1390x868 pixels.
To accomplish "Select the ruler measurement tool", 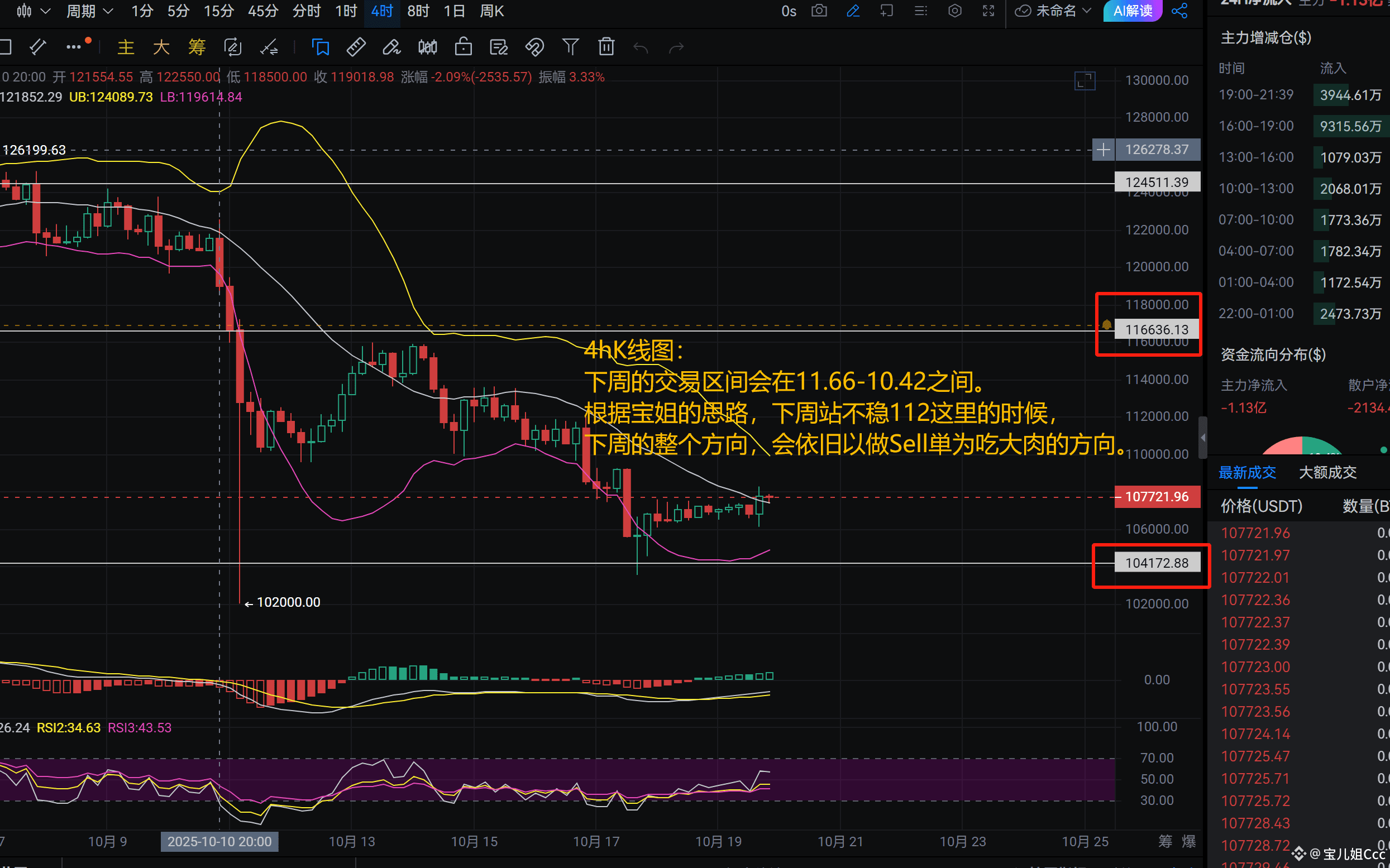I will (x=356, y=47).
